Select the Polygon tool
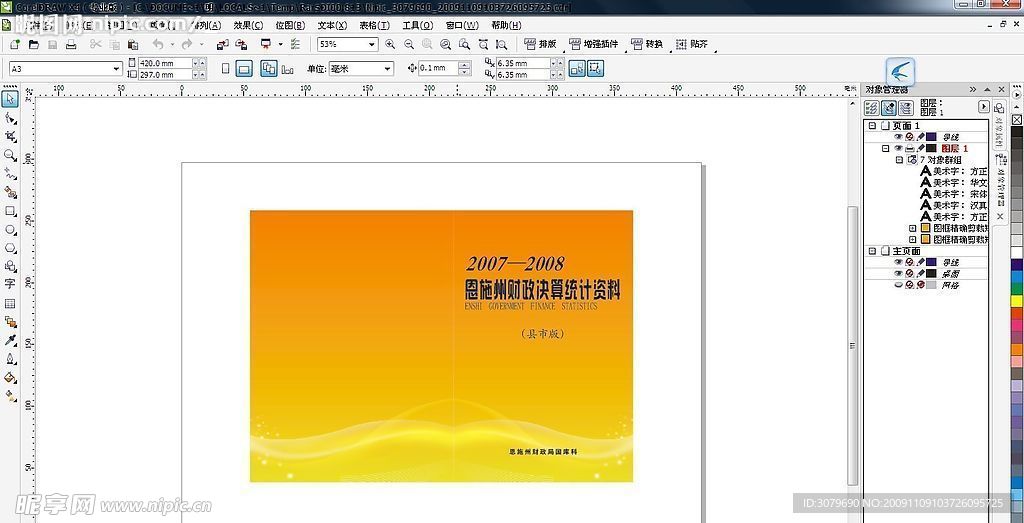This screenshot has width=1024, height=523. (x=10, y=248)
